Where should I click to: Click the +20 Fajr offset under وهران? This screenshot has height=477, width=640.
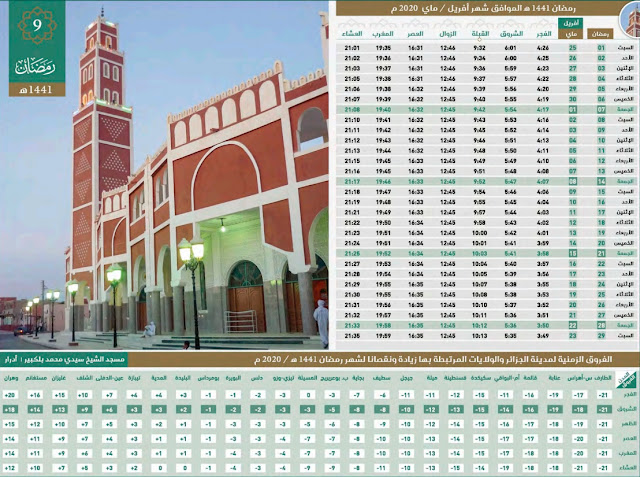pos(10,395)
